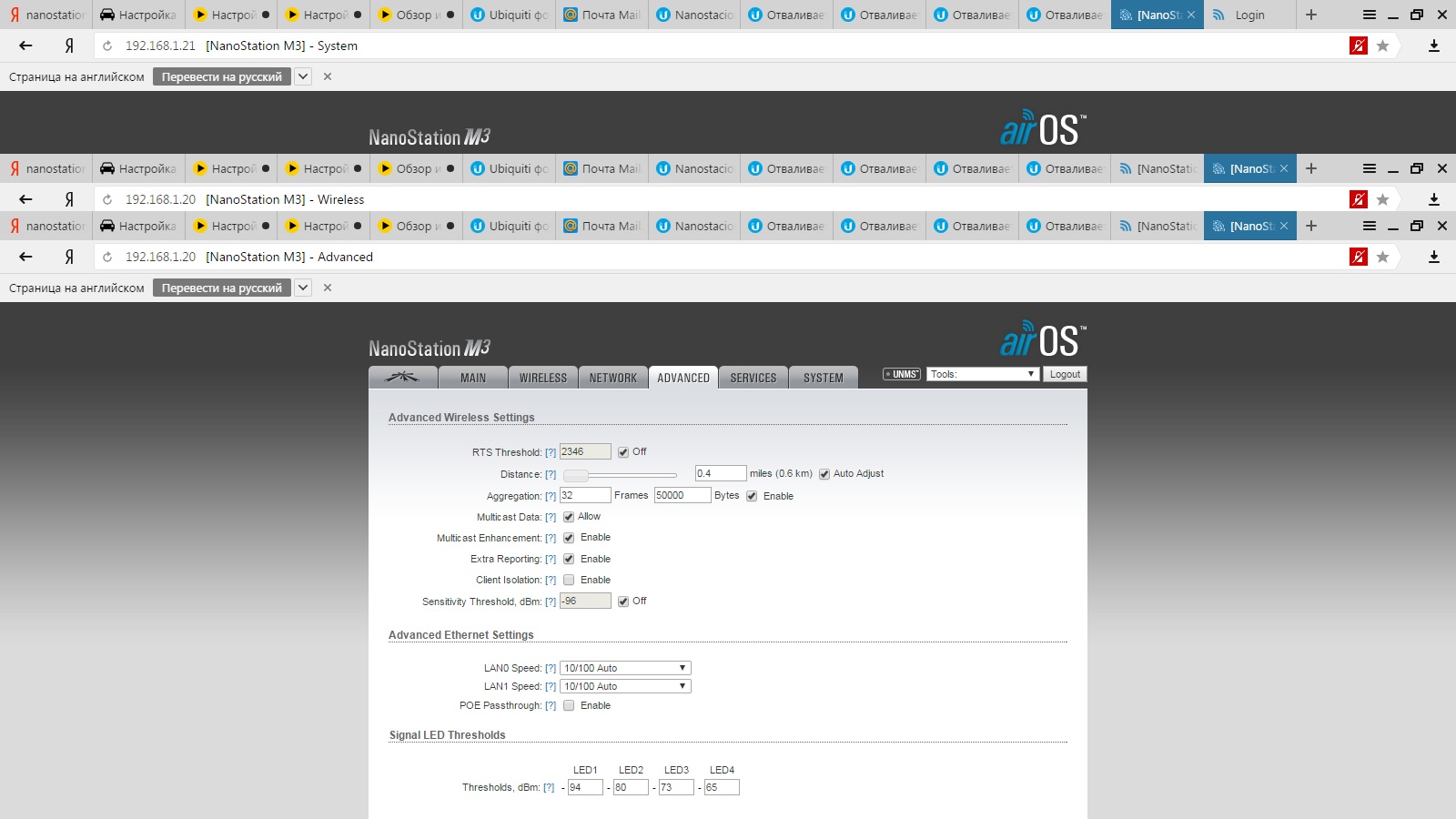Image resolution: width=1456 pixels, height=819 pixels.
Task: Toggle Distance Auto Adjust checkbox
Action: click(824, 474)
